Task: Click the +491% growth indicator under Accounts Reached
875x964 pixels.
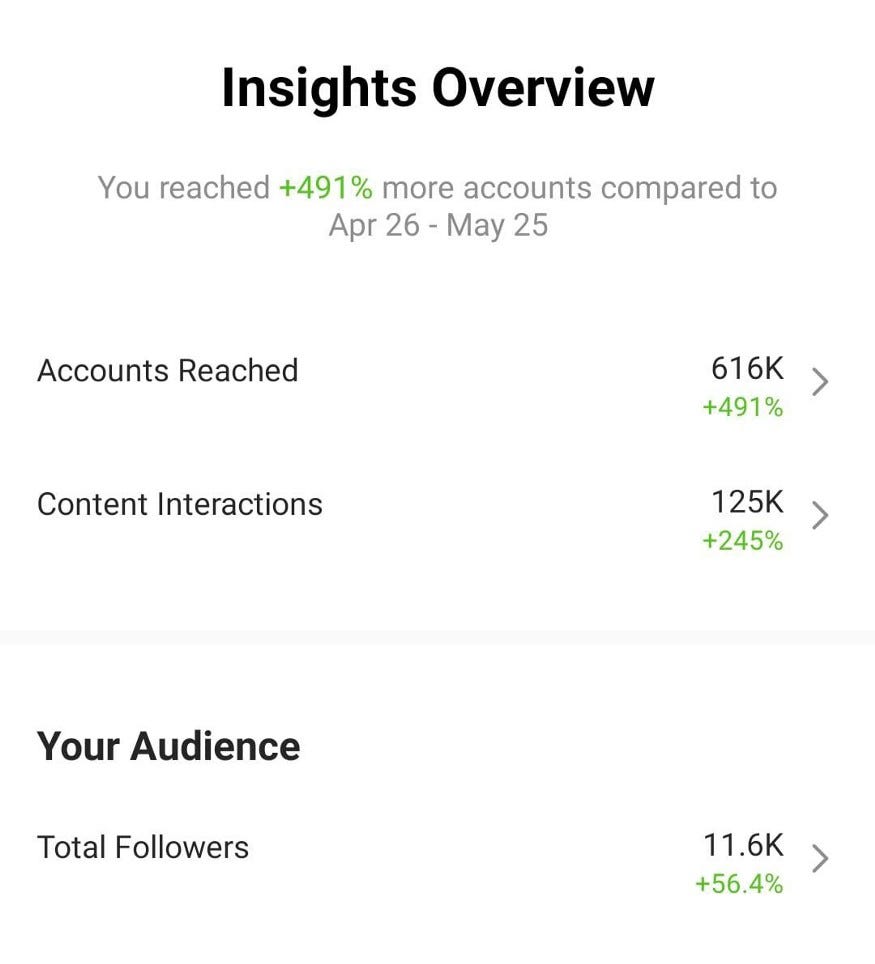Action: point(742,408)
